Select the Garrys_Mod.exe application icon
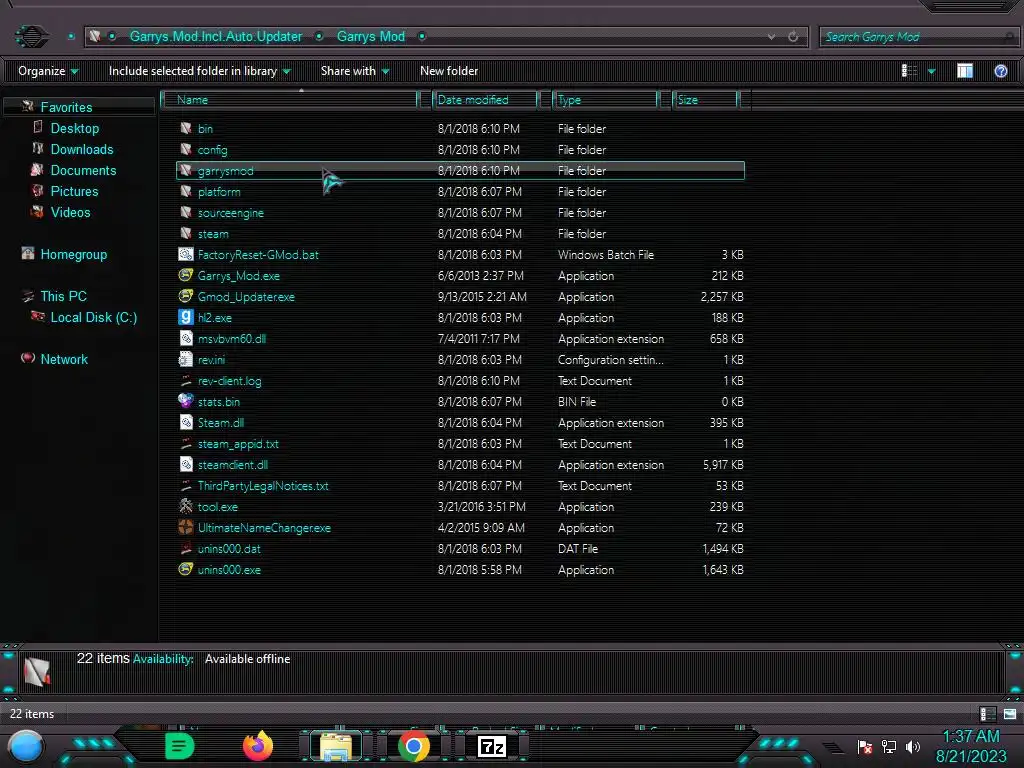The width and height of the screenshot is (1024, 768). [x=186, y=276]
